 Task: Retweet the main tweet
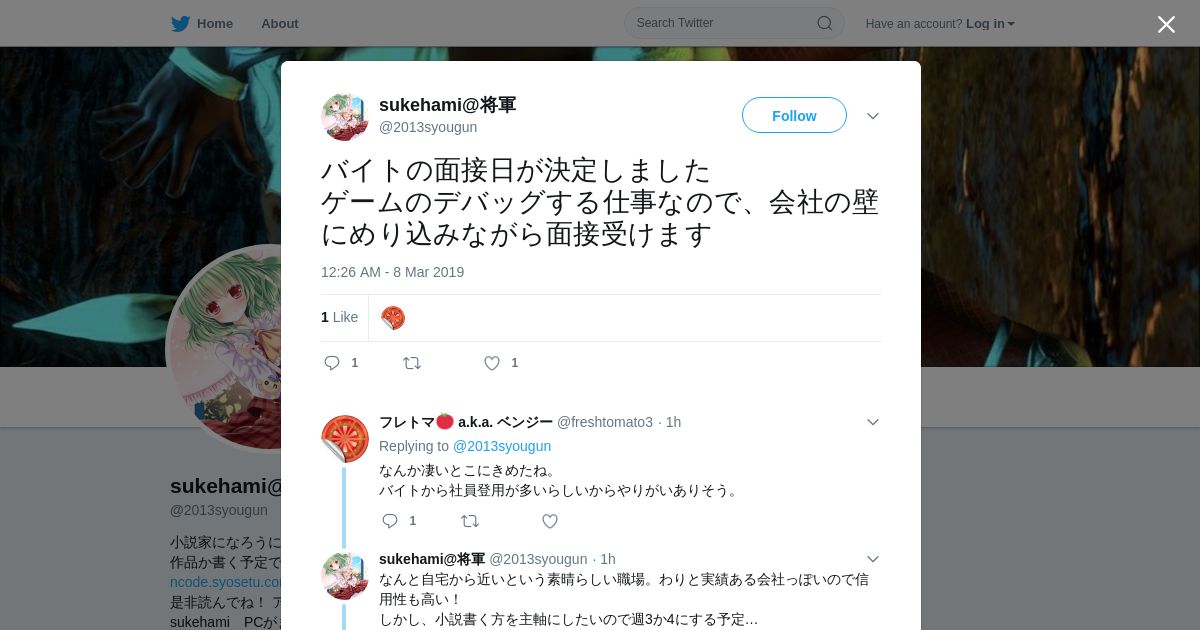[x=412, y=363]
